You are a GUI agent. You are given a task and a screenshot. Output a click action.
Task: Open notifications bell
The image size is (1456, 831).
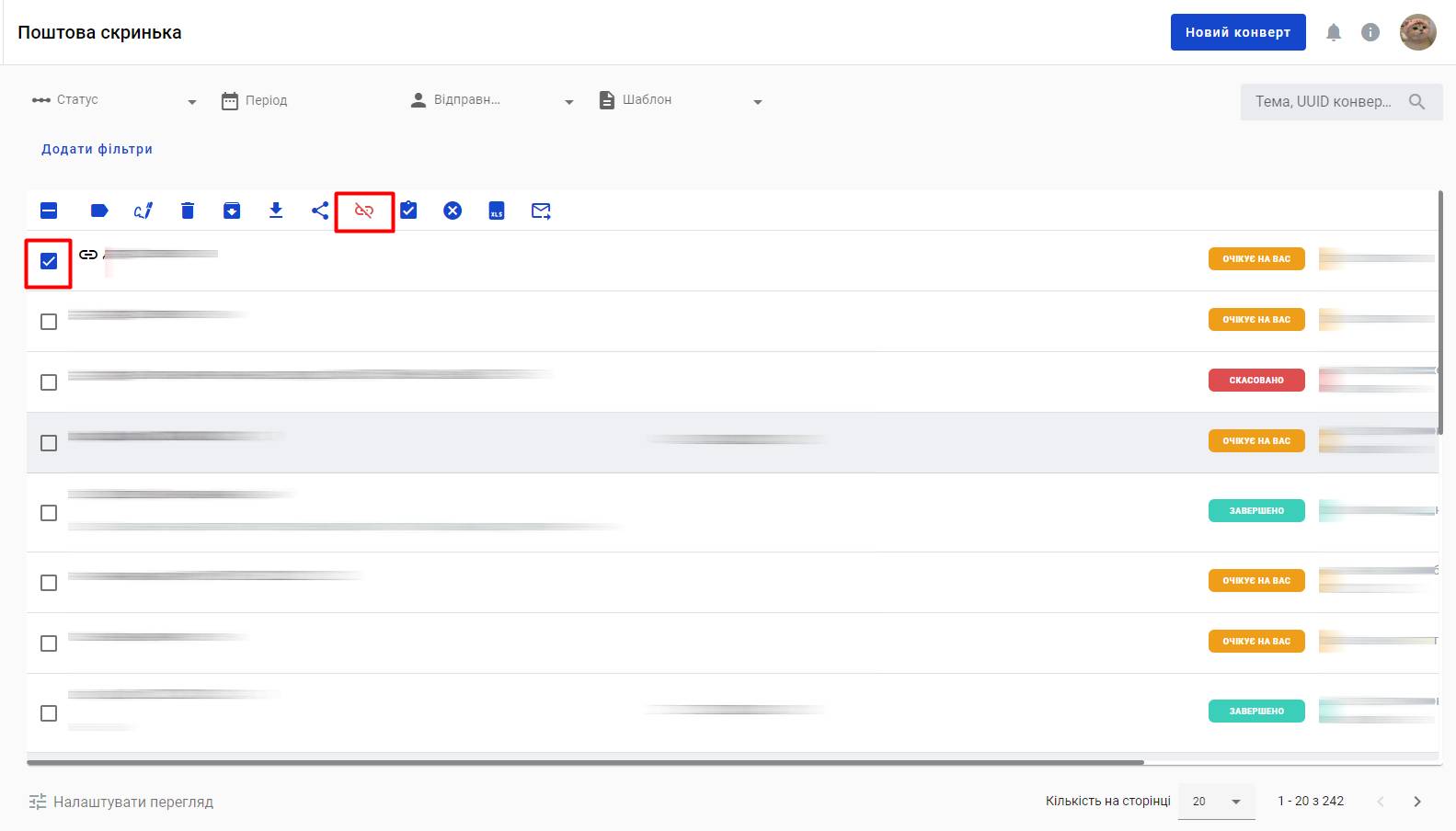[1334, 33]
